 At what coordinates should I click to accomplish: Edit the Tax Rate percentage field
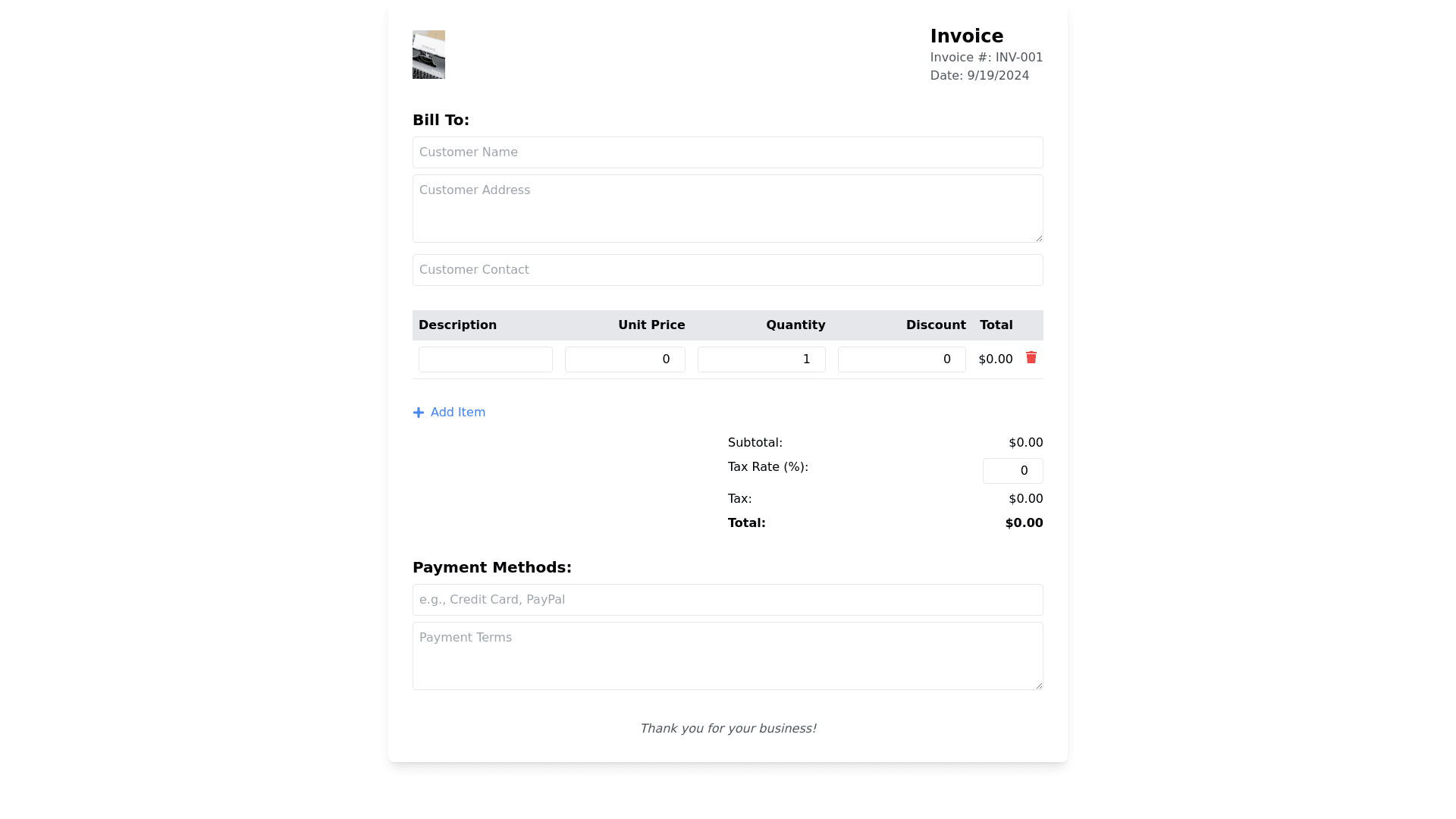pyautogui.click(x=1012, y=471)
